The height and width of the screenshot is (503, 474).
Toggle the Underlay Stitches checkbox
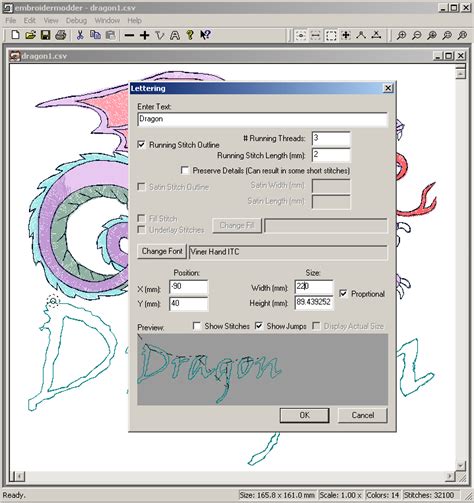coord(141,230)
